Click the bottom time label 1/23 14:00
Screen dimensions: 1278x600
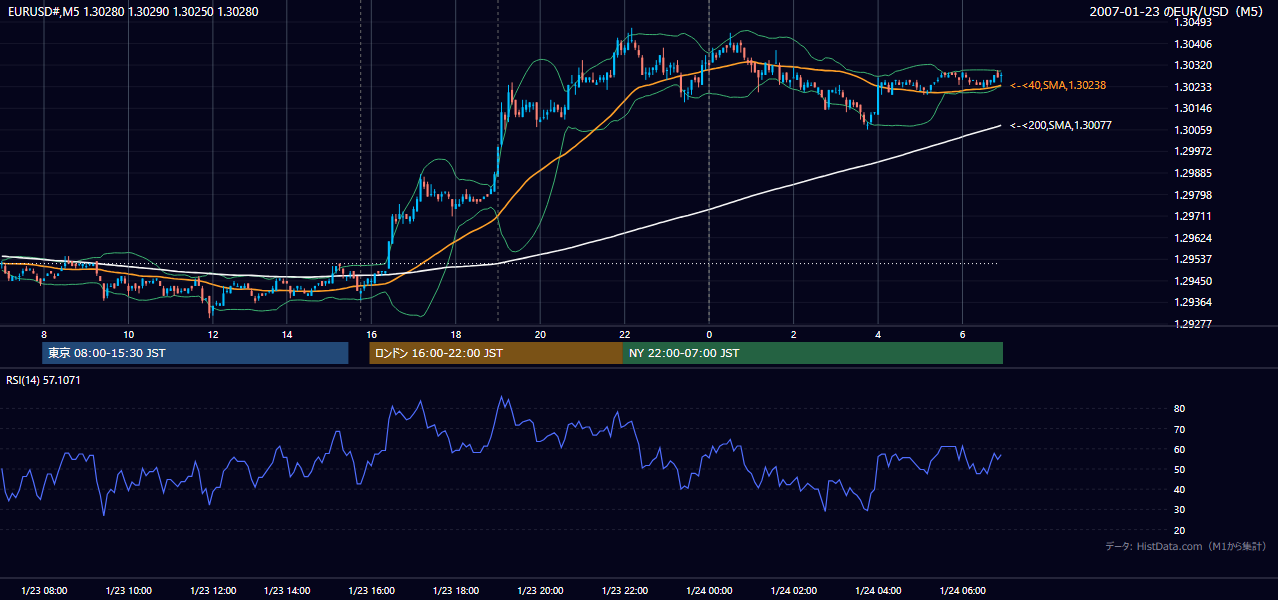[x=287, y=591]
